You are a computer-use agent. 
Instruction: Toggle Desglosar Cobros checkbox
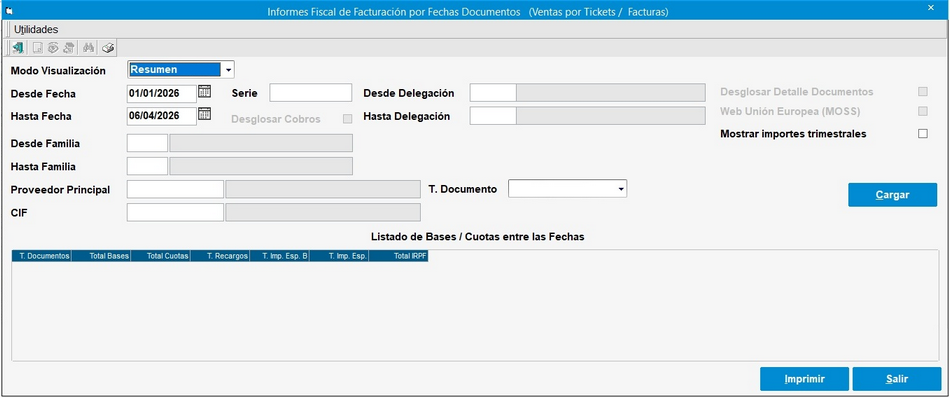tap(347, 119)
